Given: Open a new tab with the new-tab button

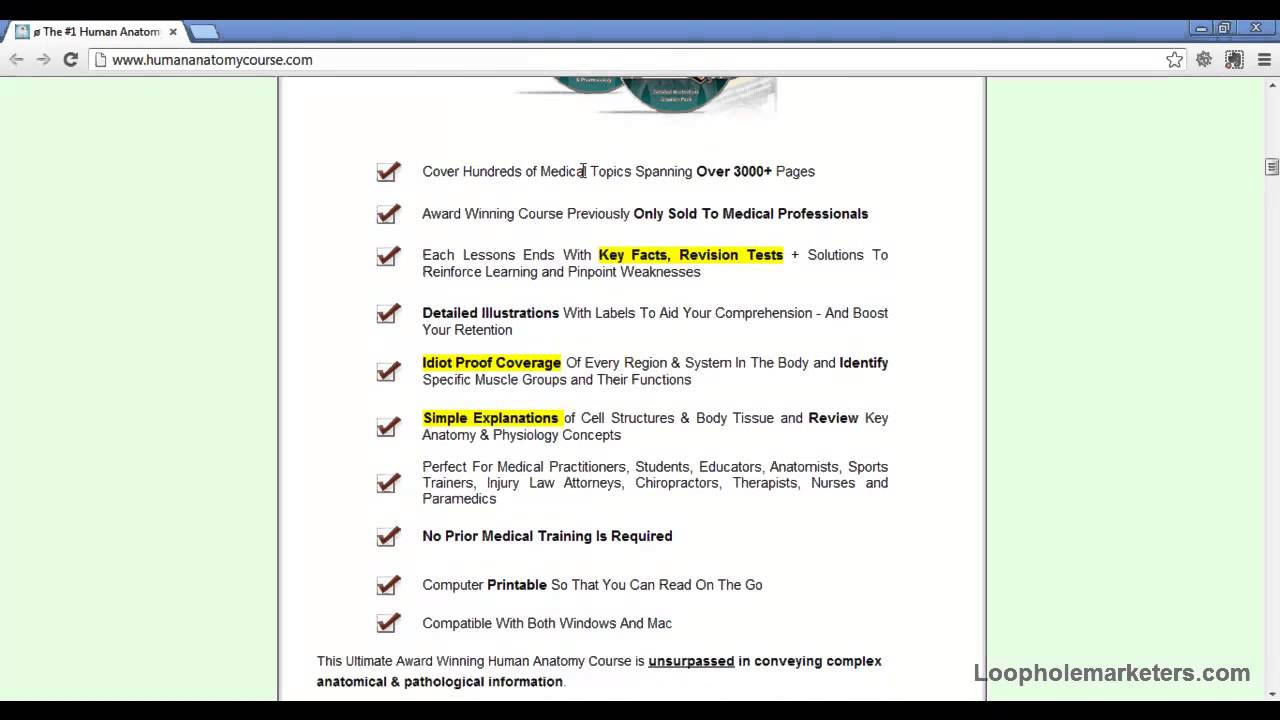Looking at the screenshot, I should [x=204, y=32].
